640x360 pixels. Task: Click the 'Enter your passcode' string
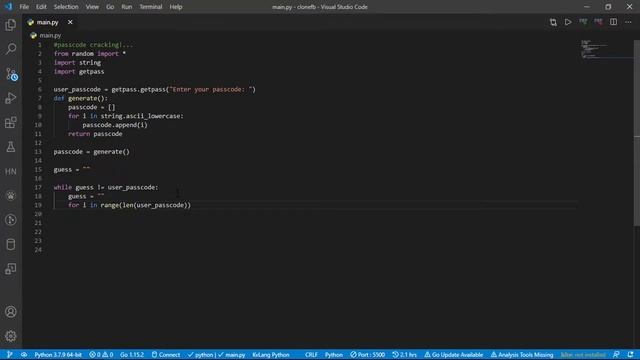[211, 89]
